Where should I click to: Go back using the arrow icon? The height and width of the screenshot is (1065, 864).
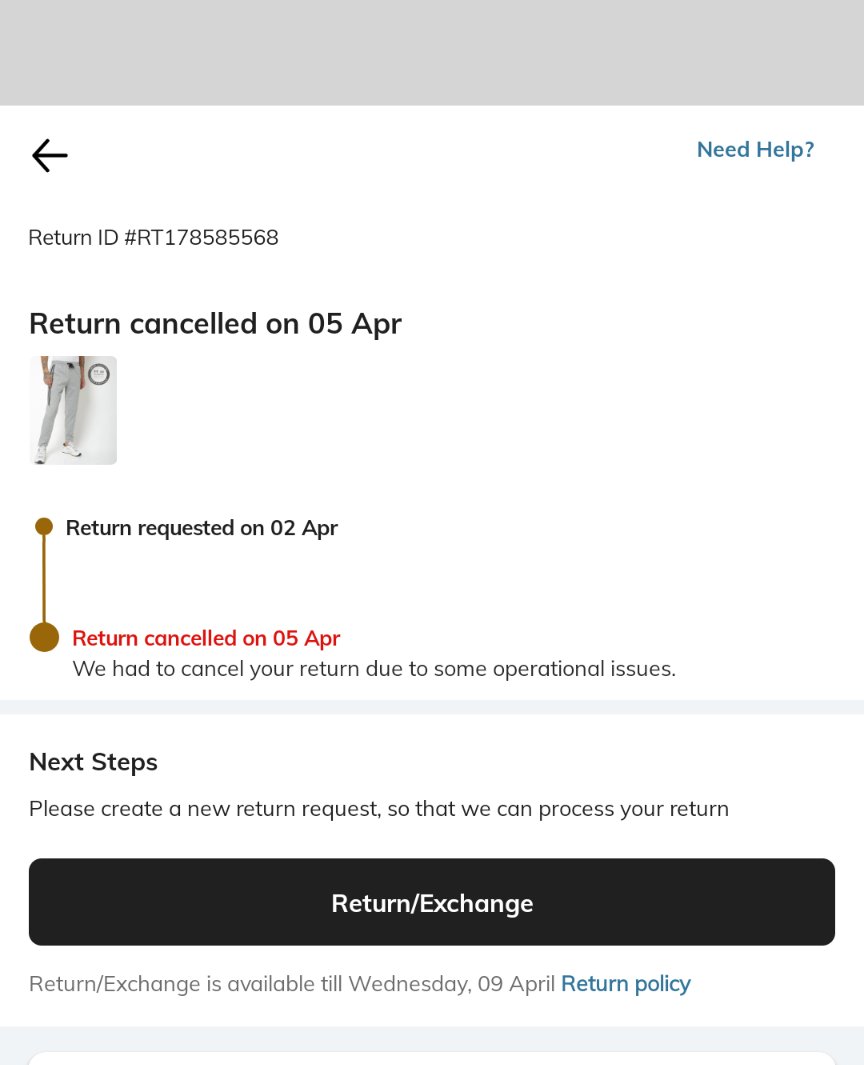pos(50,156)
